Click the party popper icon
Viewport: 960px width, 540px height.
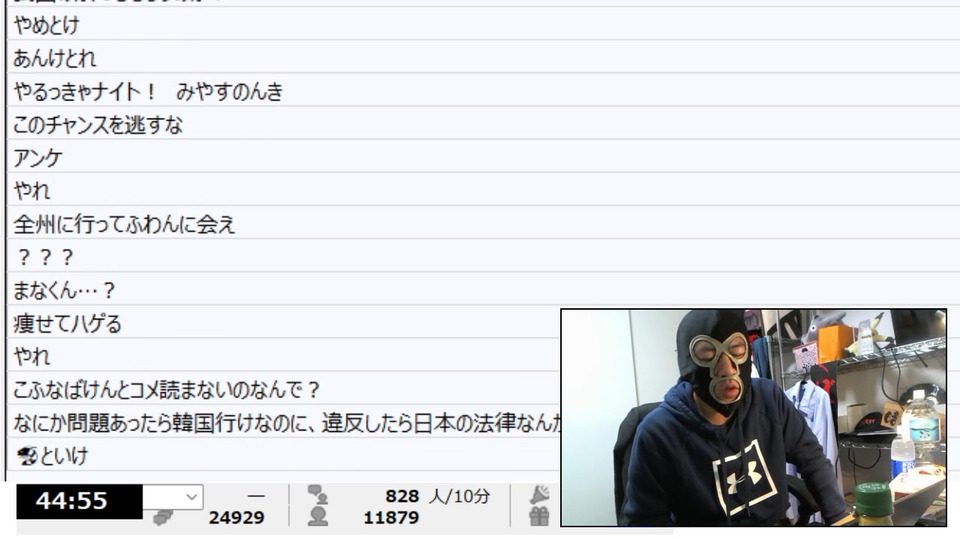point(540,495)
